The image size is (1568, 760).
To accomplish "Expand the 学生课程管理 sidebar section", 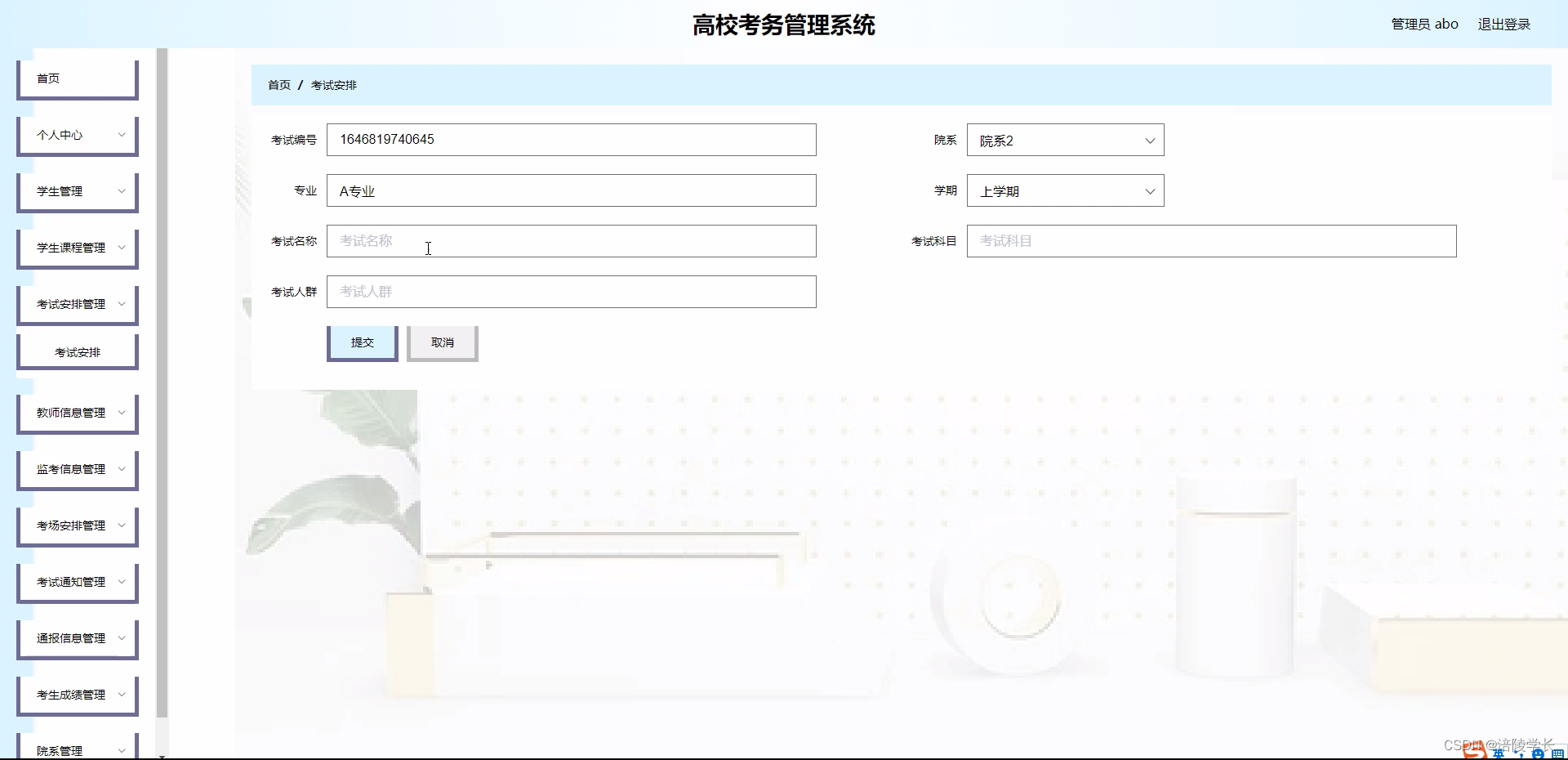I will pos(77,248).
